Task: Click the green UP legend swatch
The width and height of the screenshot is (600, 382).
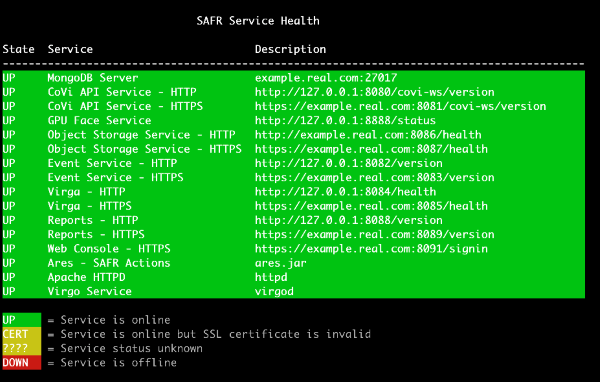Action: pos(21,320)
